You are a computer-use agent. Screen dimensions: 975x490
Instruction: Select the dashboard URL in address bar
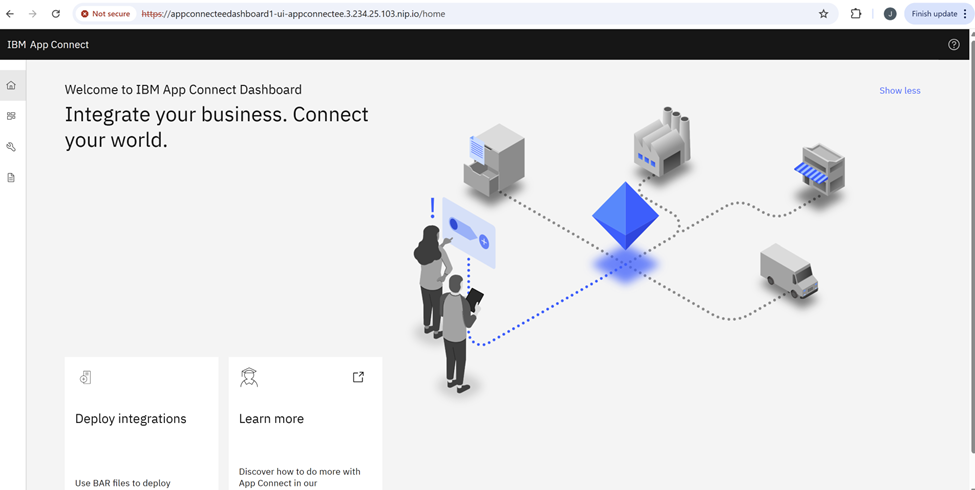pos(293,14)
